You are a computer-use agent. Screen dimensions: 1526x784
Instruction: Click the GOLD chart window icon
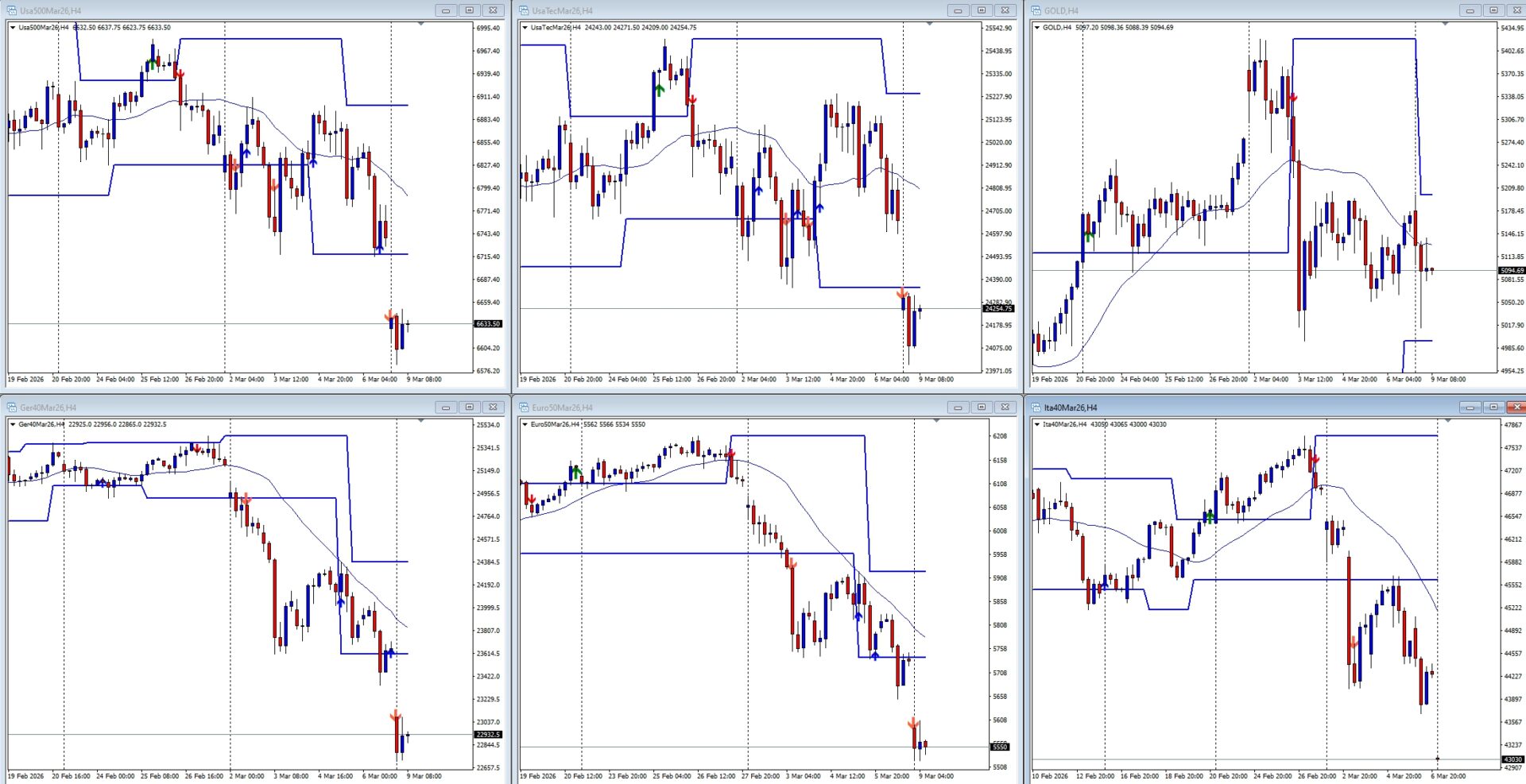coord(1036,10)
